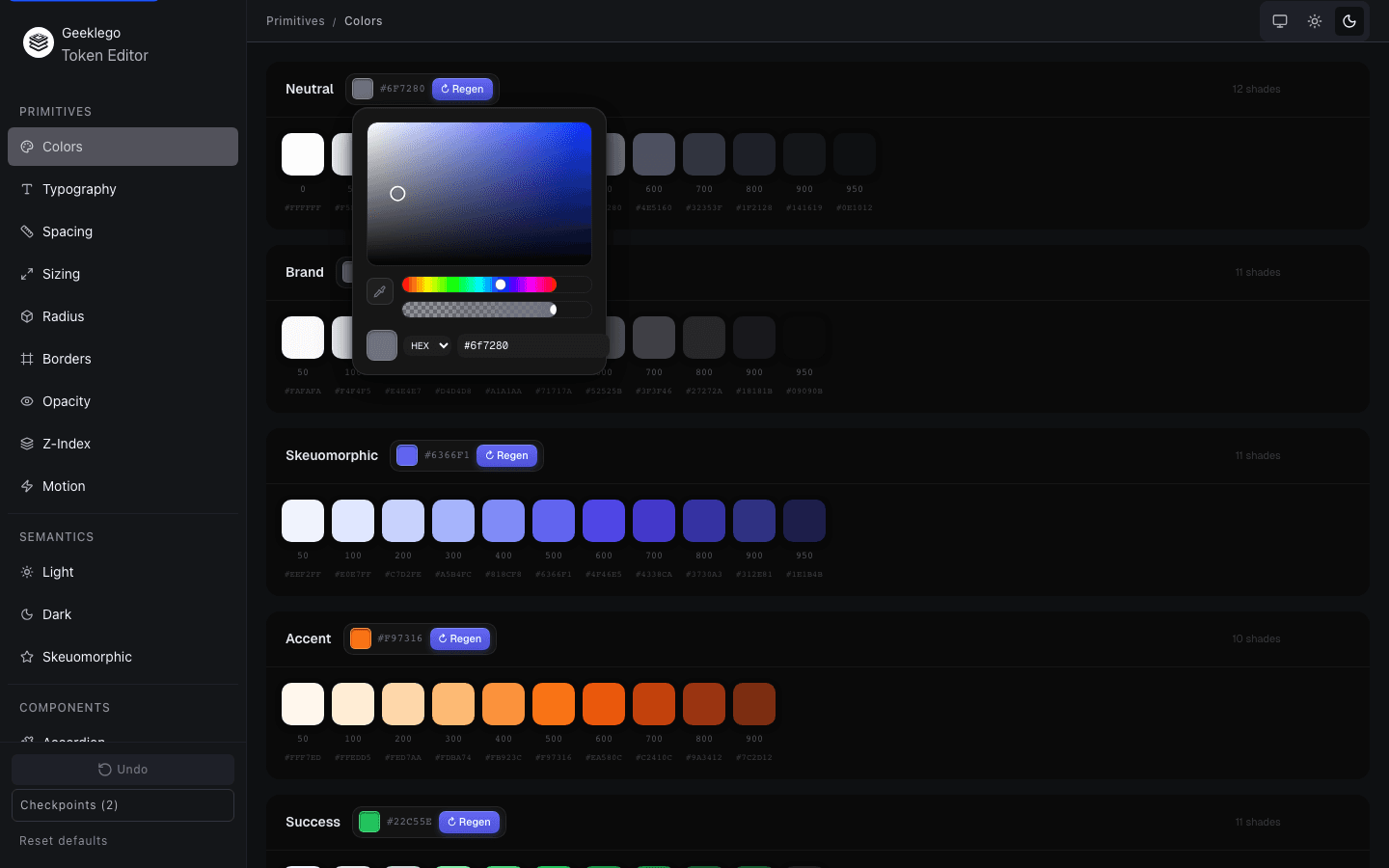
Task: Open the Neutral base color swatch
Action: pyautogui.click(x=363, y=89)
